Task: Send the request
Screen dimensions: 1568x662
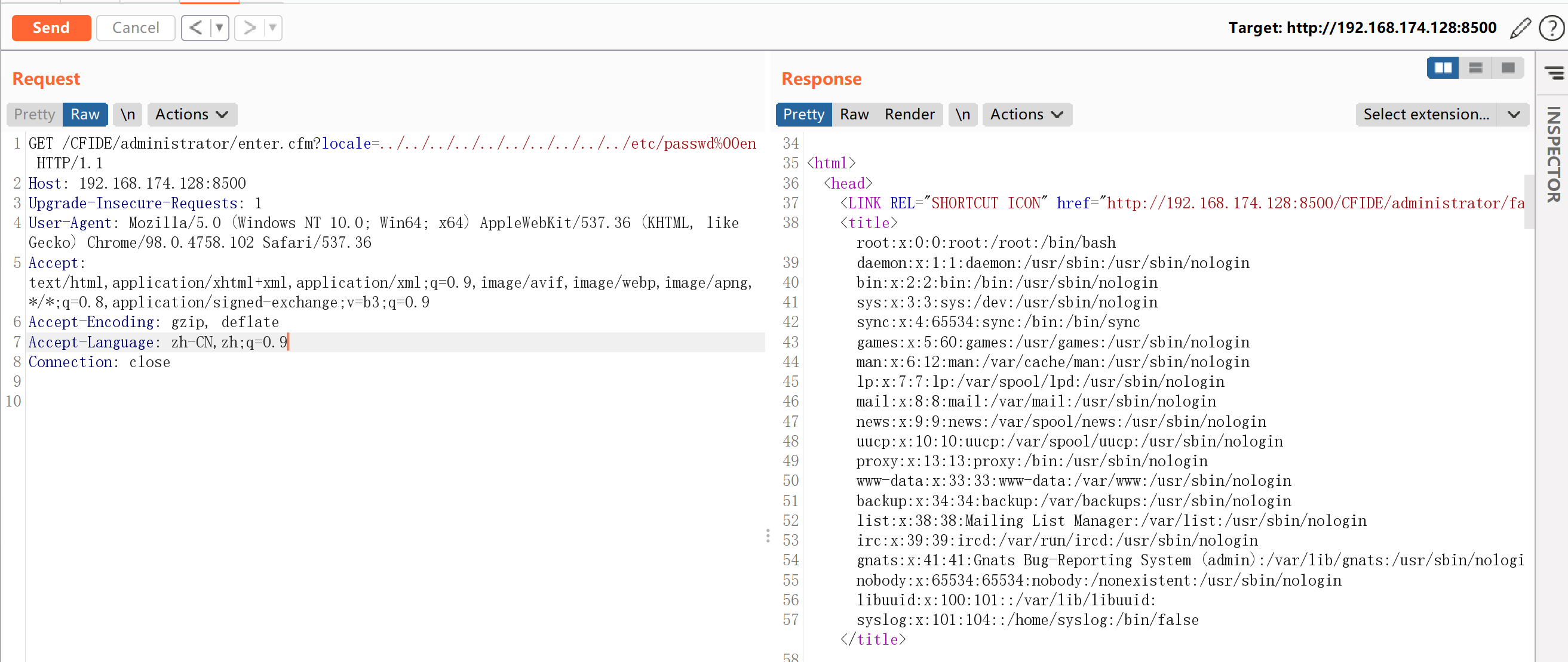Action: [x=51, y=28]
